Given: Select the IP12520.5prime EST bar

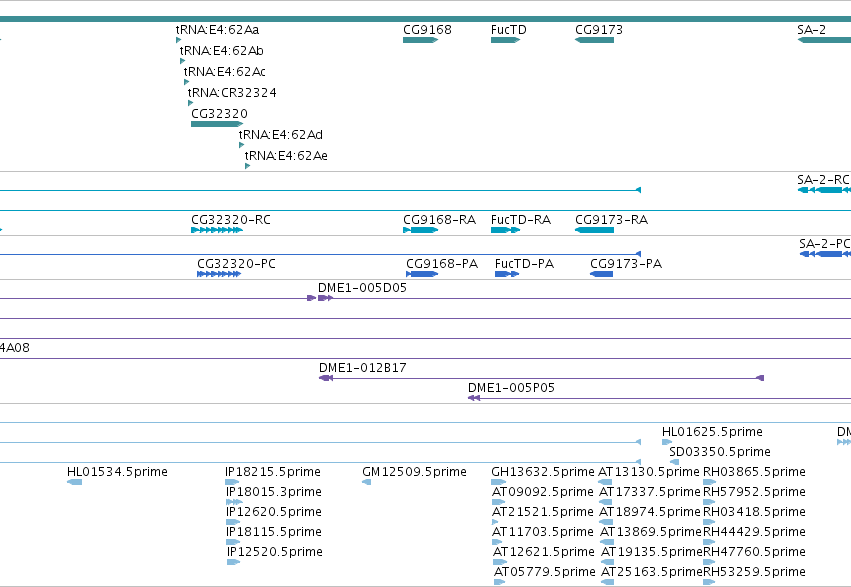Looking at the screenshot, I should pyautogui.click(x=233, y=562).
